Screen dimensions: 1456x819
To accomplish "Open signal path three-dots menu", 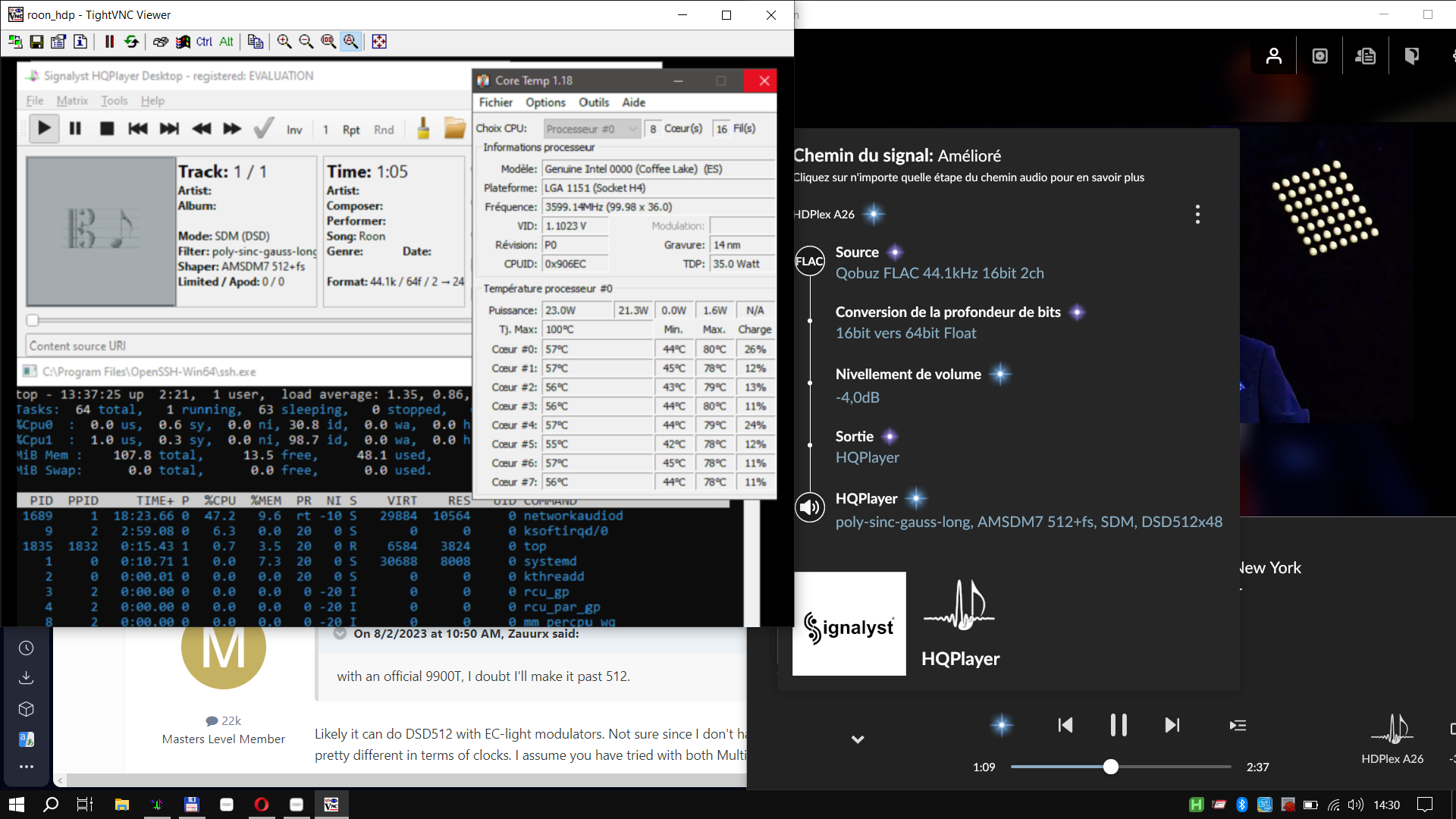I will click(x=1197, y=215).
